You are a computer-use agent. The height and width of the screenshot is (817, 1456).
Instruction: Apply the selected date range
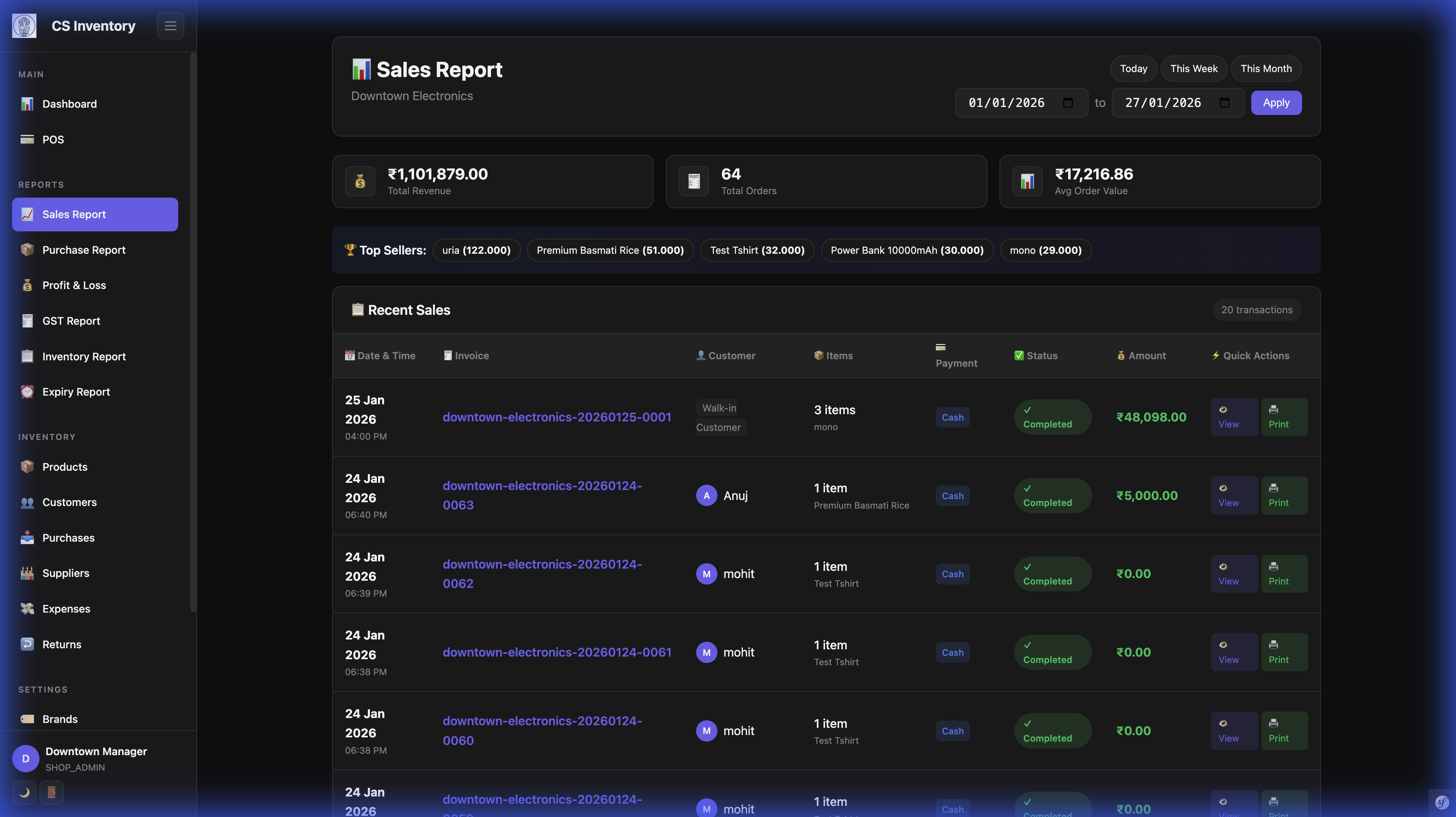click(1276, 103)
